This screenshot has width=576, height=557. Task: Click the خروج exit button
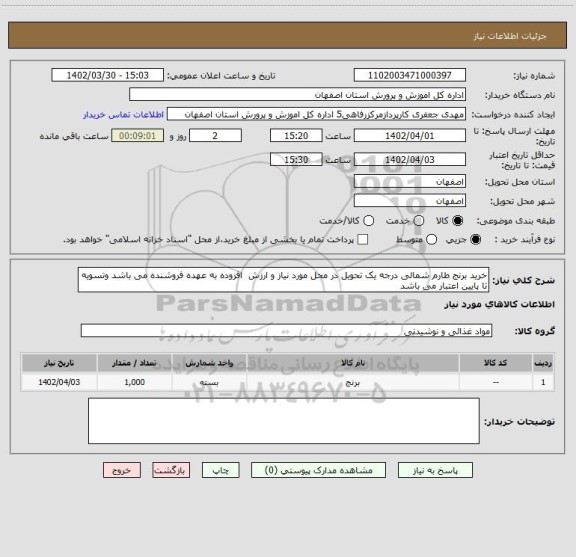122,470
